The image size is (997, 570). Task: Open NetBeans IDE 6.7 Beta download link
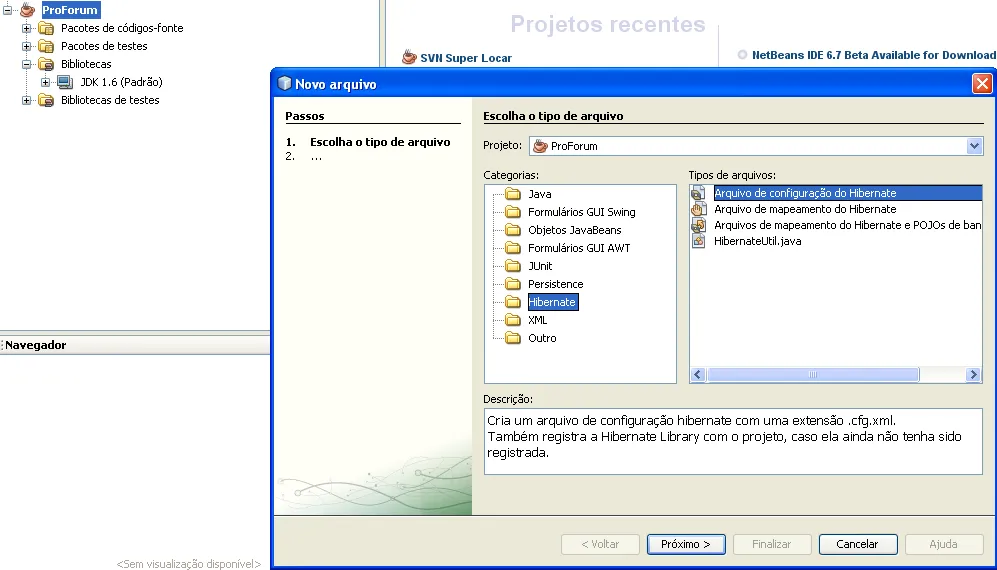(874, 55)
